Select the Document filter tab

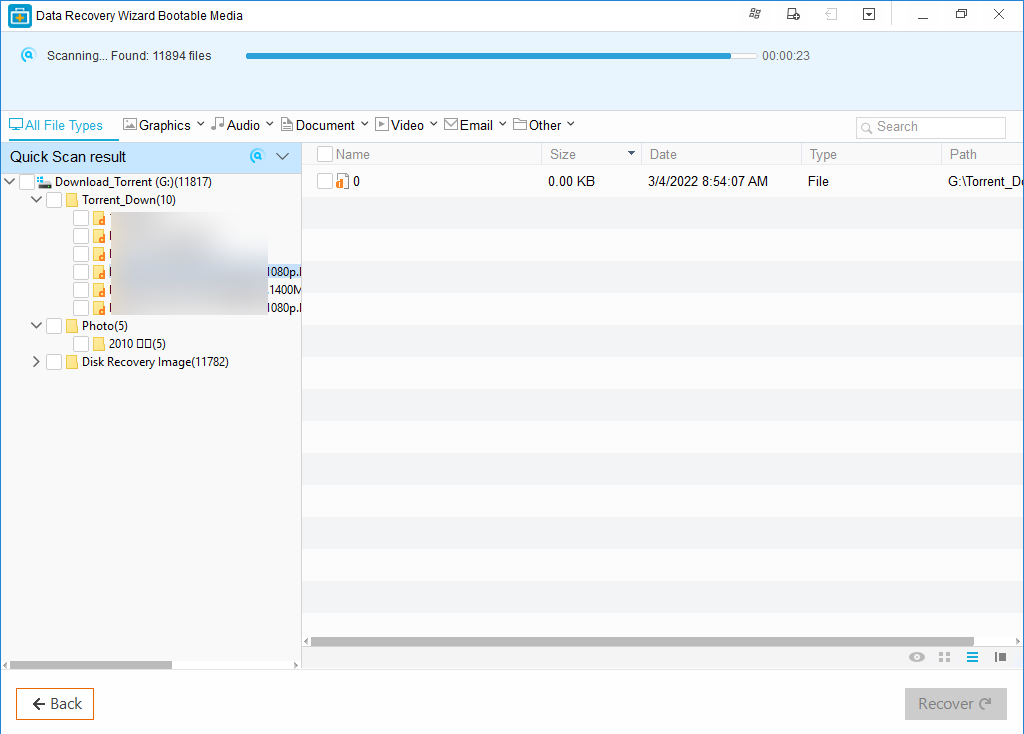[x=318, y=125]
